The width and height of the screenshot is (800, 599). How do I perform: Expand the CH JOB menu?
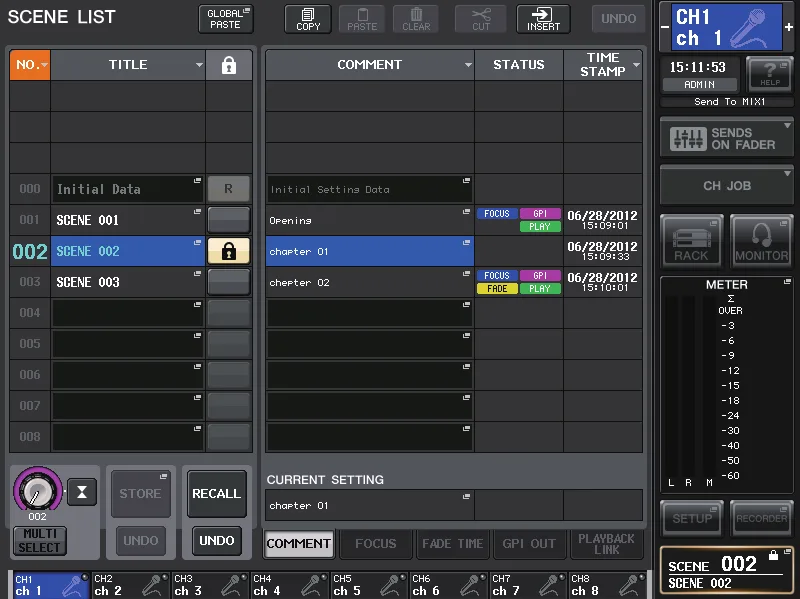coord(727,186)
